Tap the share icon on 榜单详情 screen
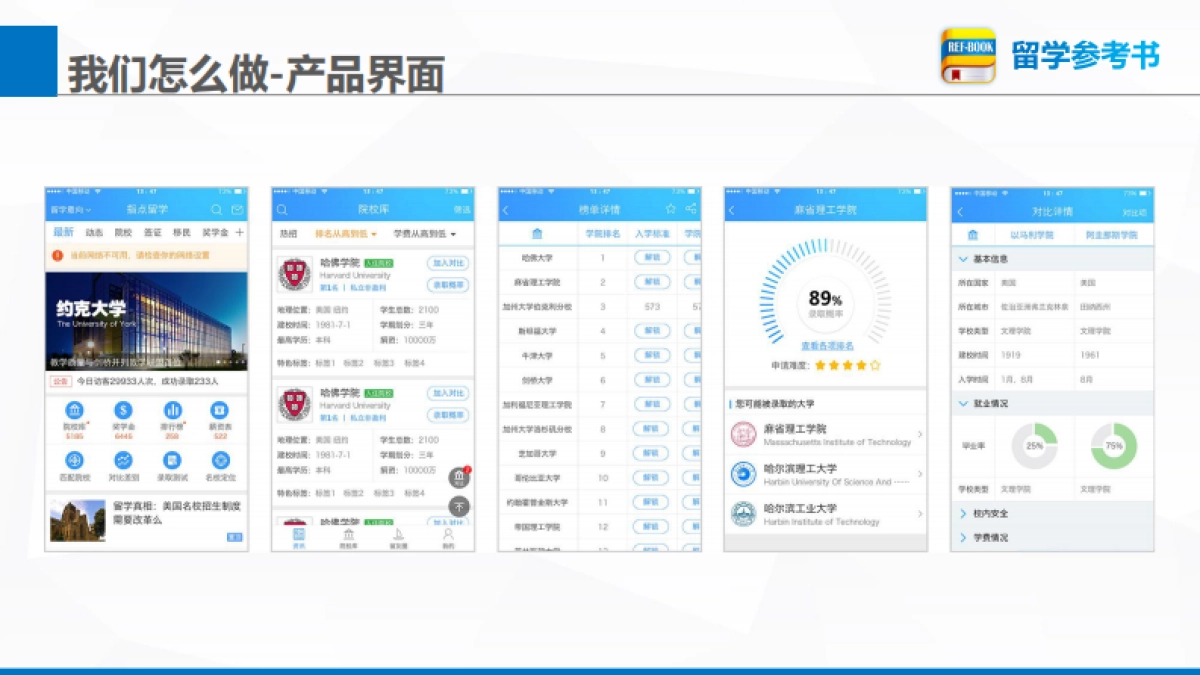Image resolution: width=1200 pixels, height=675 pixels. [x=692, y=210]
